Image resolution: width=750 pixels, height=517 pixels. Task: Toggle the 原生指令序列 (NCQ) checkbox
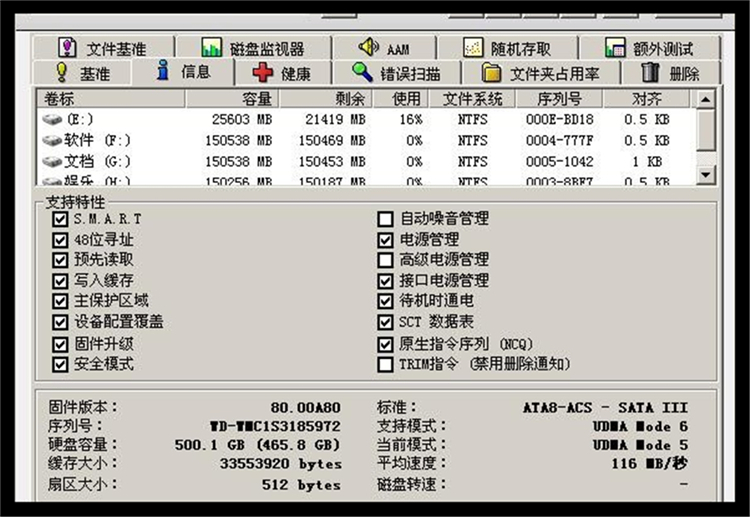(x=385, y=344)
